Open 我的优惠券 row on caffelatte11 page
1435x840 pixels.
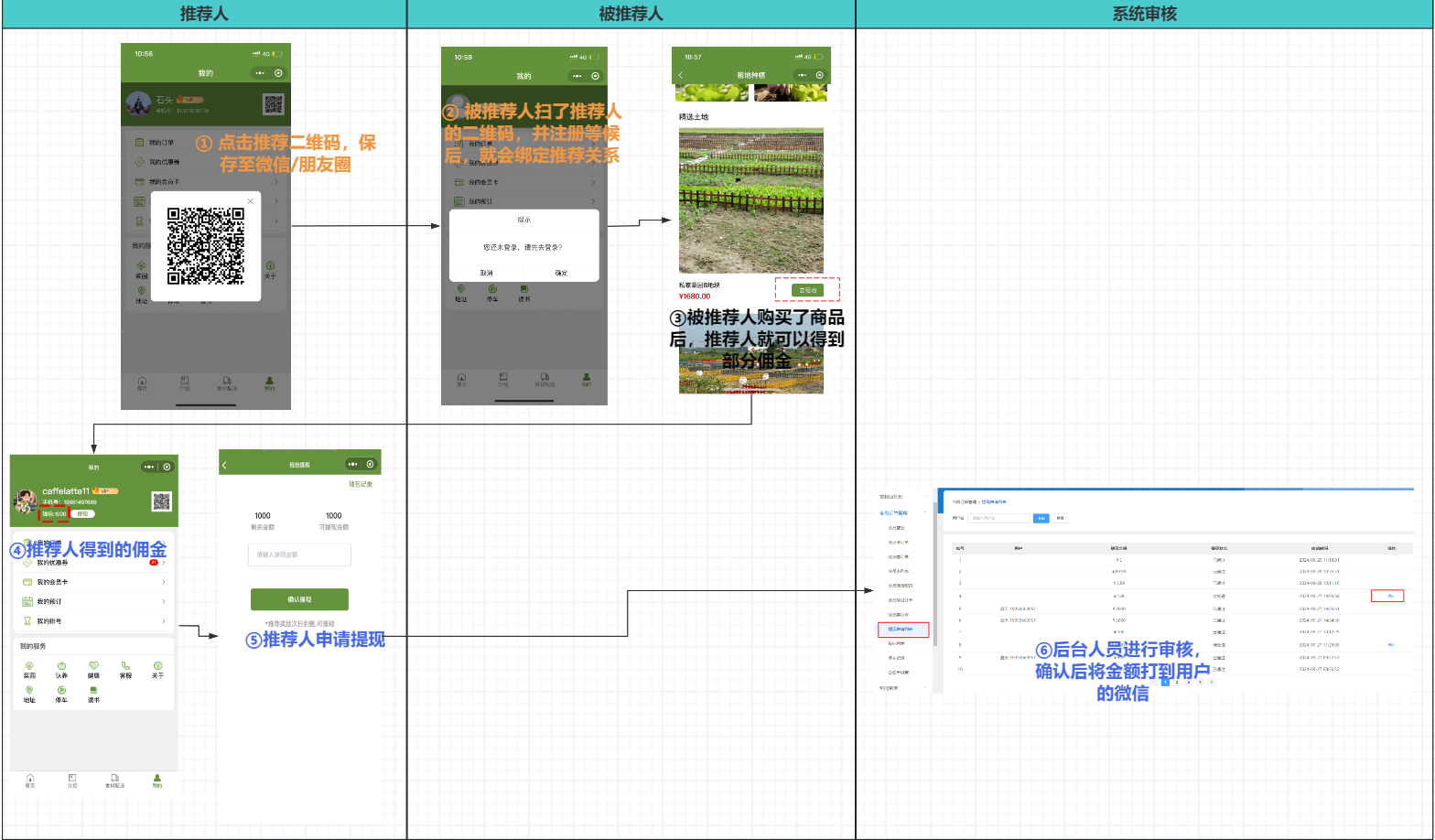click(93, 563)
